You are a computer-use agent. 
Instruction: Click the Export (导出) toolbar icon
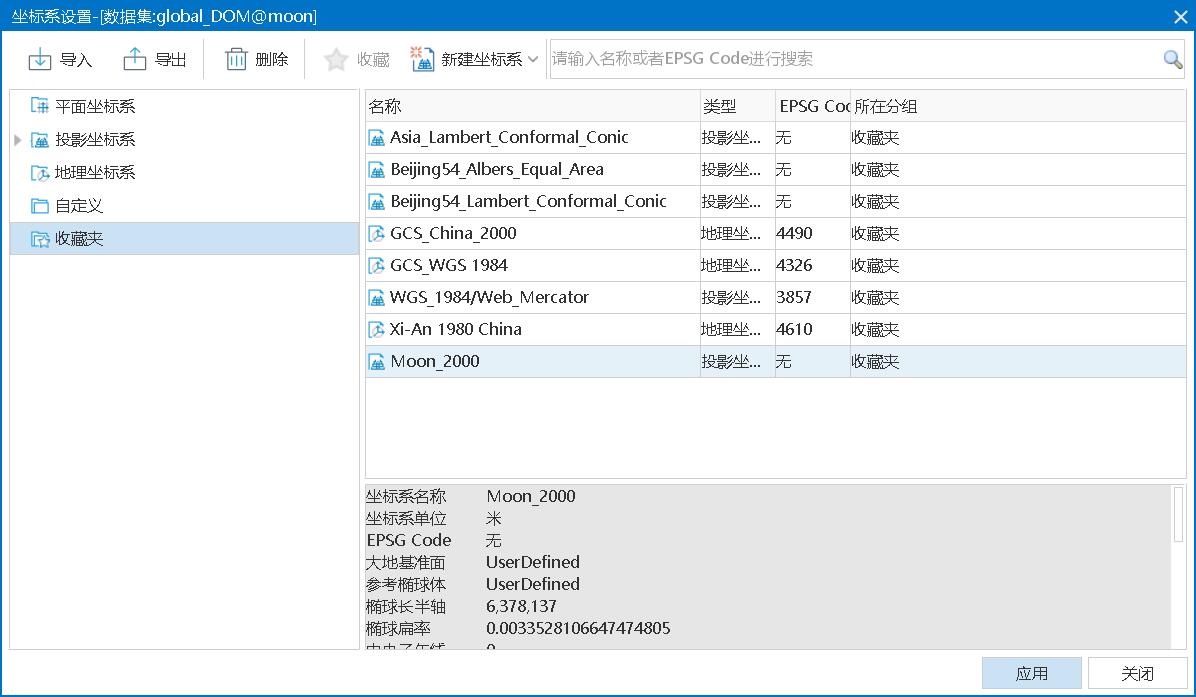click(135, 60)
